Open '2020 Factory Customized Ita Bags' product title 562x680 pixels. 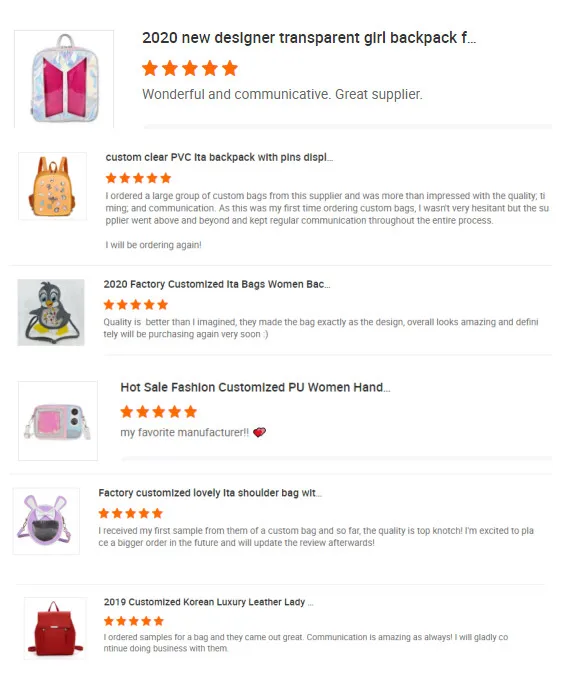(x=217, y=284)
